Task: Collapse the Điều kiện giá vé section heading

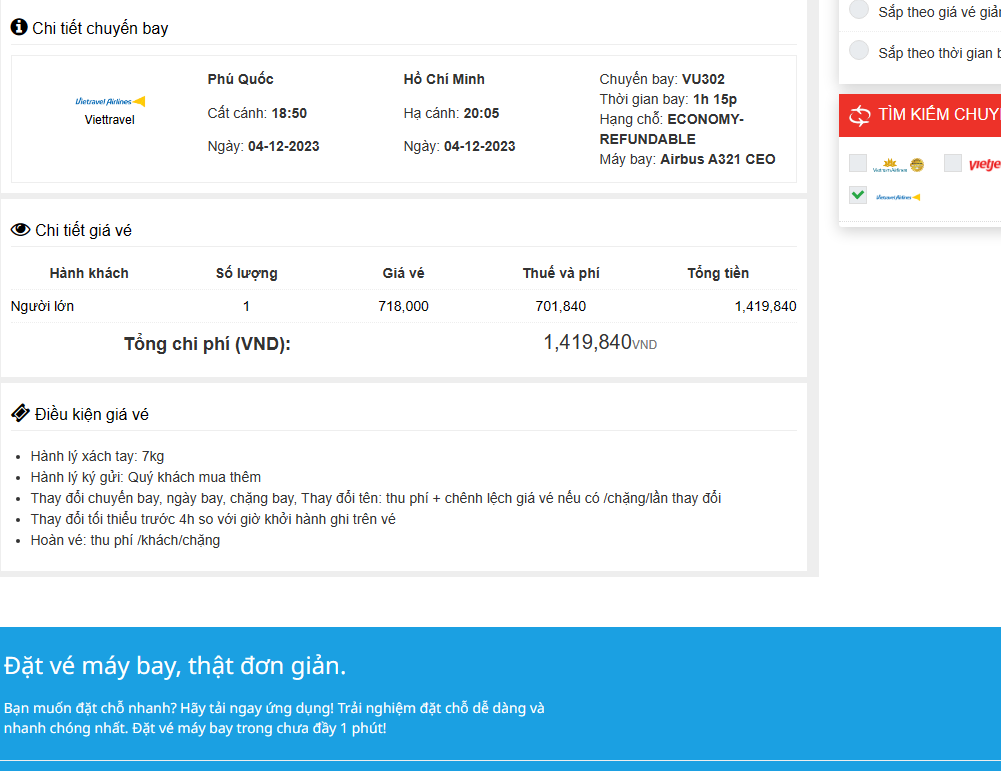Action: [92, 414]
